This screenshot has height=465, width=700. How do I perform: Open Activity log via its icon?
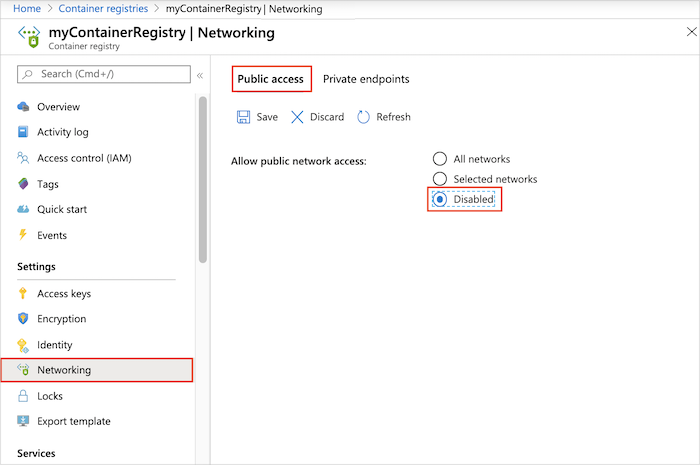24,132
